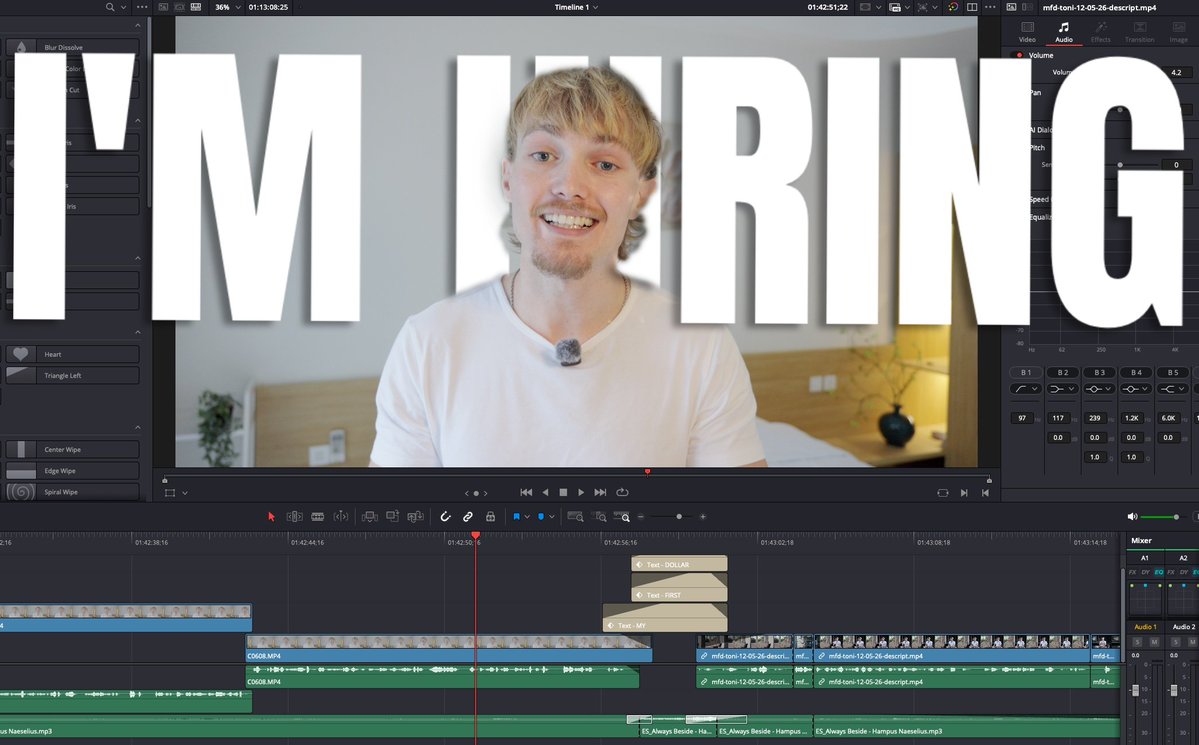Toggle the Position Lock padlock icon
Image resolution: width=1199 pixels, height=745 pixels.
pos(490,517)
